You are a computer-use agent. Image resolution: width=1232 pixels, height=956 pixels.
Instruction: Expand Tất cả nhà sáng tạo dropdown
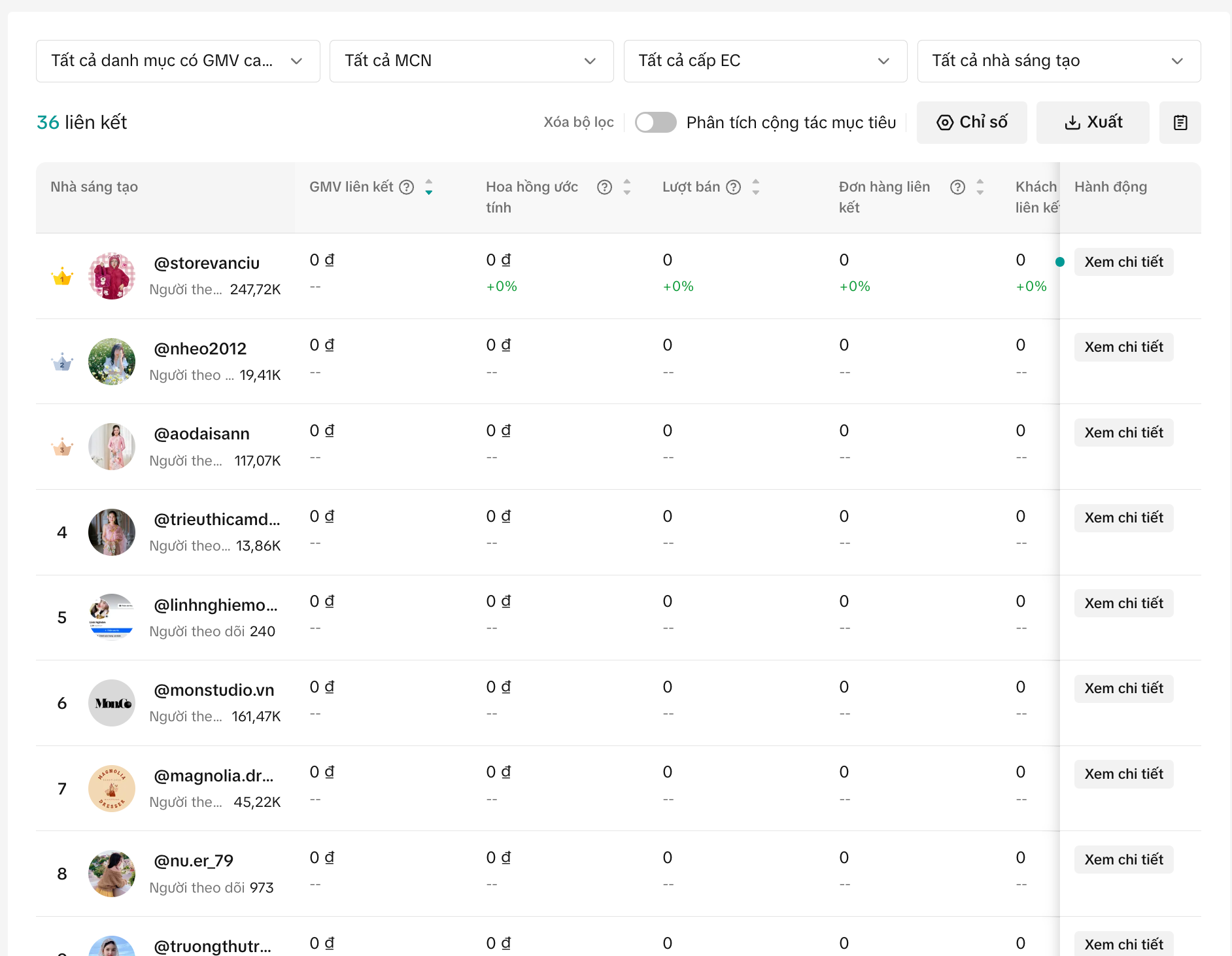(1059, 61)
